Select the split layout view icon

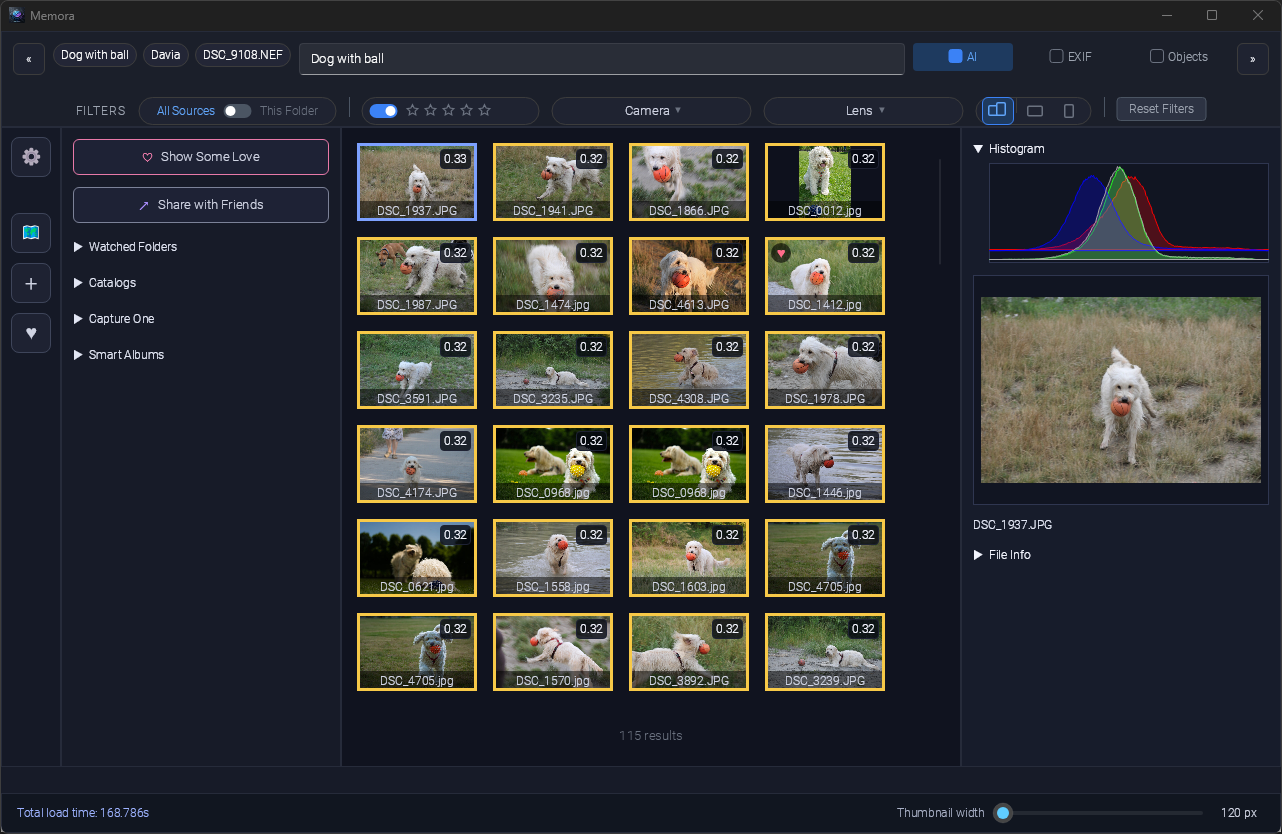[x=997, y=110]
